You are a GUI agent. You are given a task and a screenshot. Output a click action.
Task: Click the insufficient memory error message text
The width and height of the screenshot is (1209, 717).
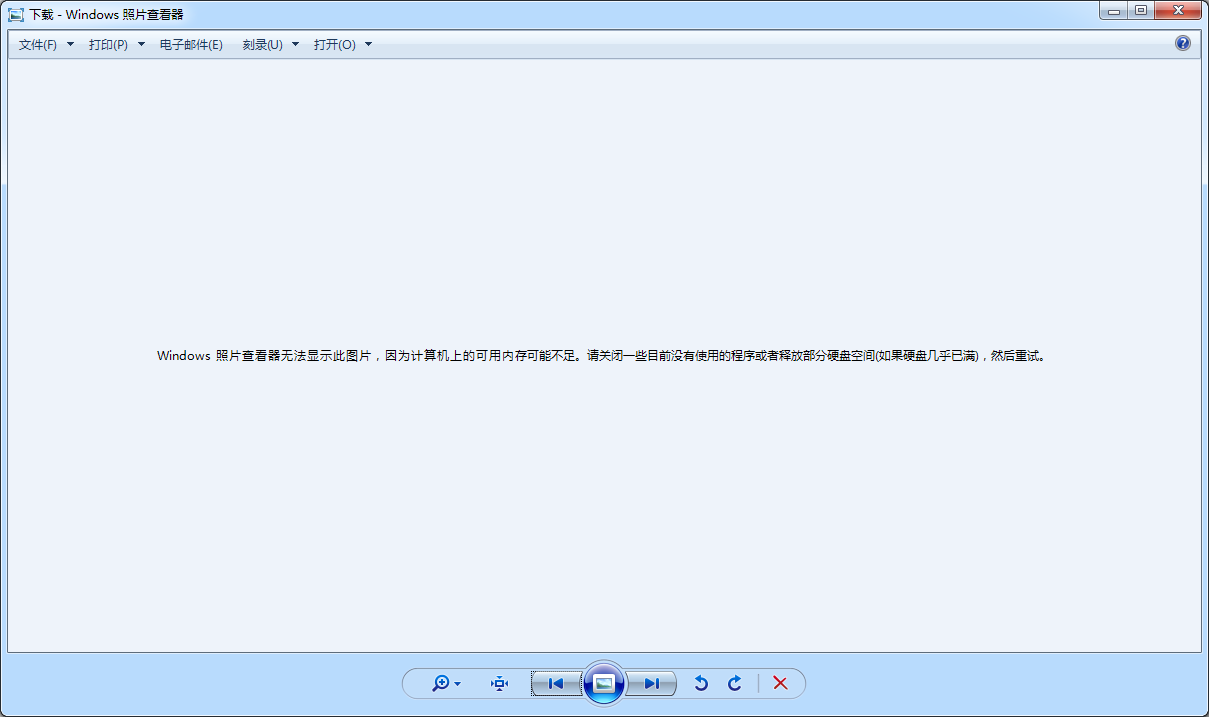point(602,355)
